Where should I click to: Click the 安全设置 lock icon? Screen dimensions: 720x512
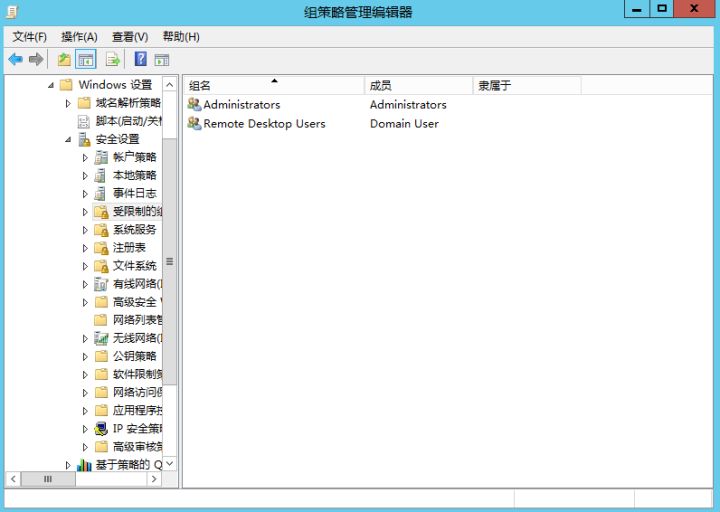coord(84,139)
